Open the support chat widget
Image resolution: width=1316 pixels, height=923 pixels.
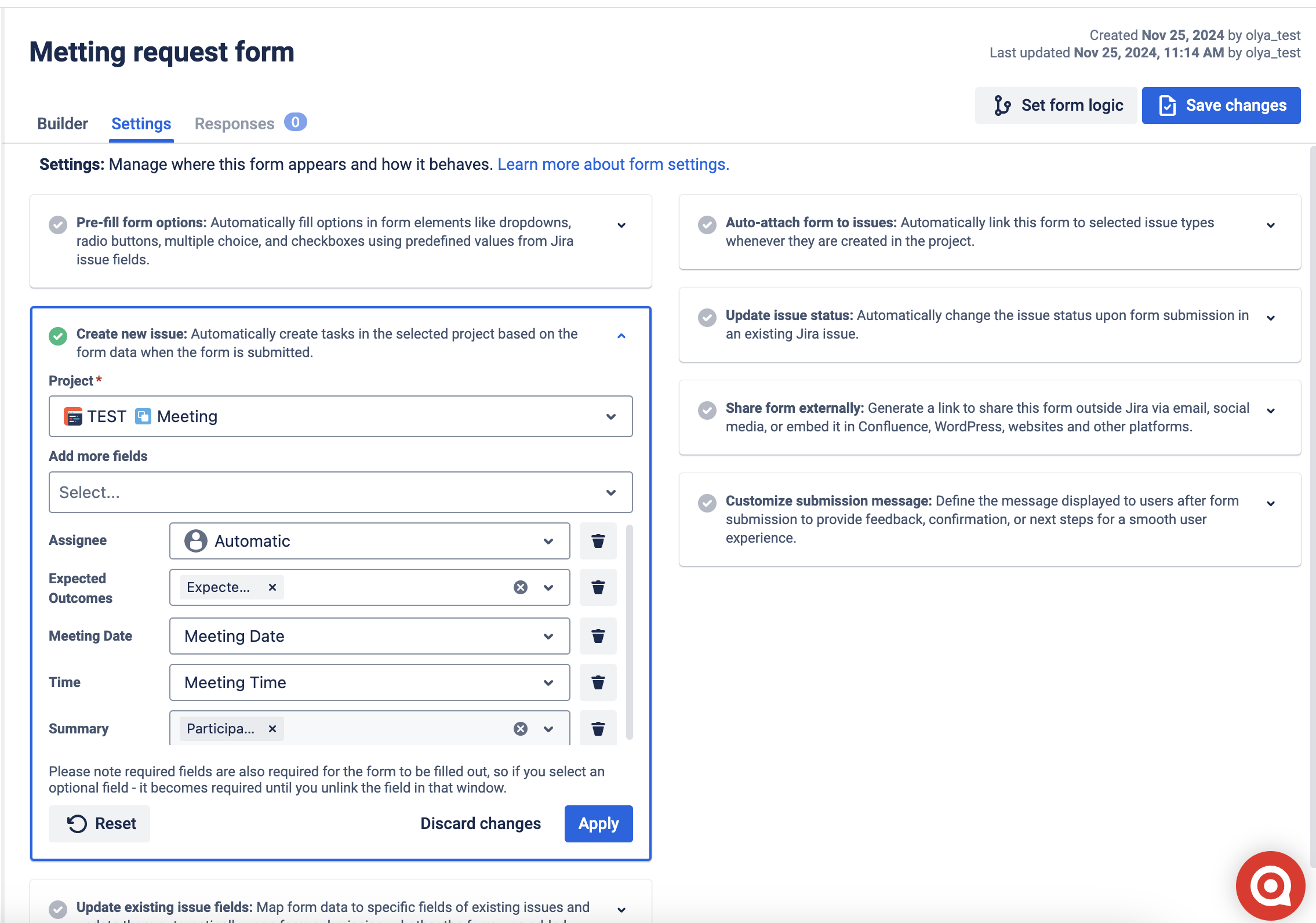[1270, 885]
